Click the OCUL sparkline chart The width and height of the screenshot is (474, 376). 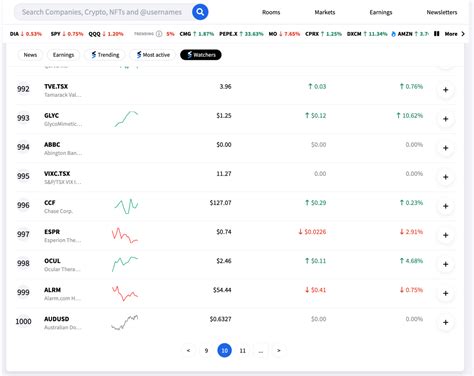125,264
